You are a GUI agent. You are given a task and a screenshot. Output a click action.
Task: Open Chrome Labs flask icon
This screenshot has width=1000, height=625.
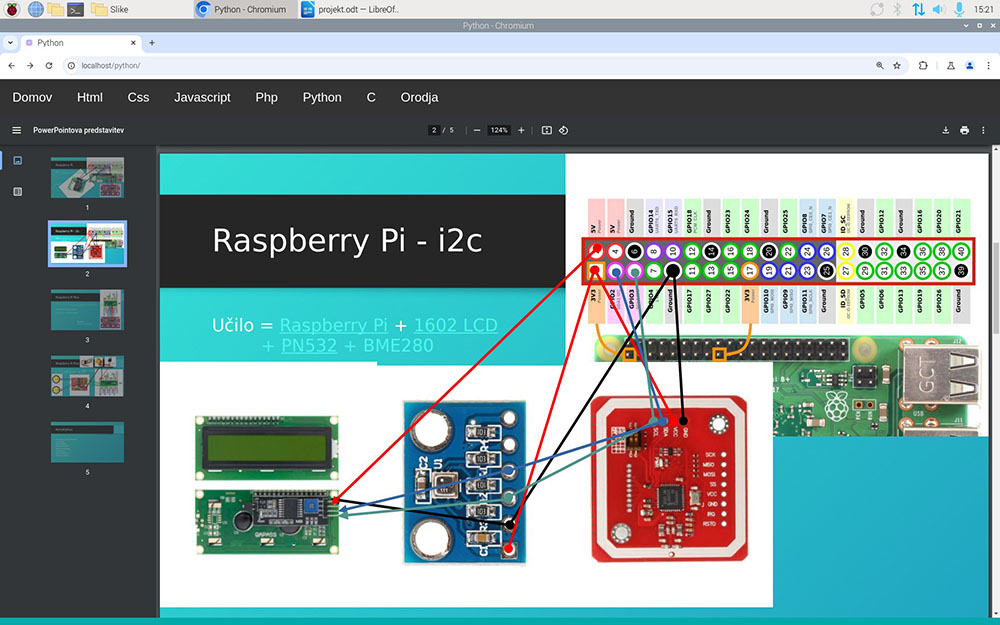950,65
